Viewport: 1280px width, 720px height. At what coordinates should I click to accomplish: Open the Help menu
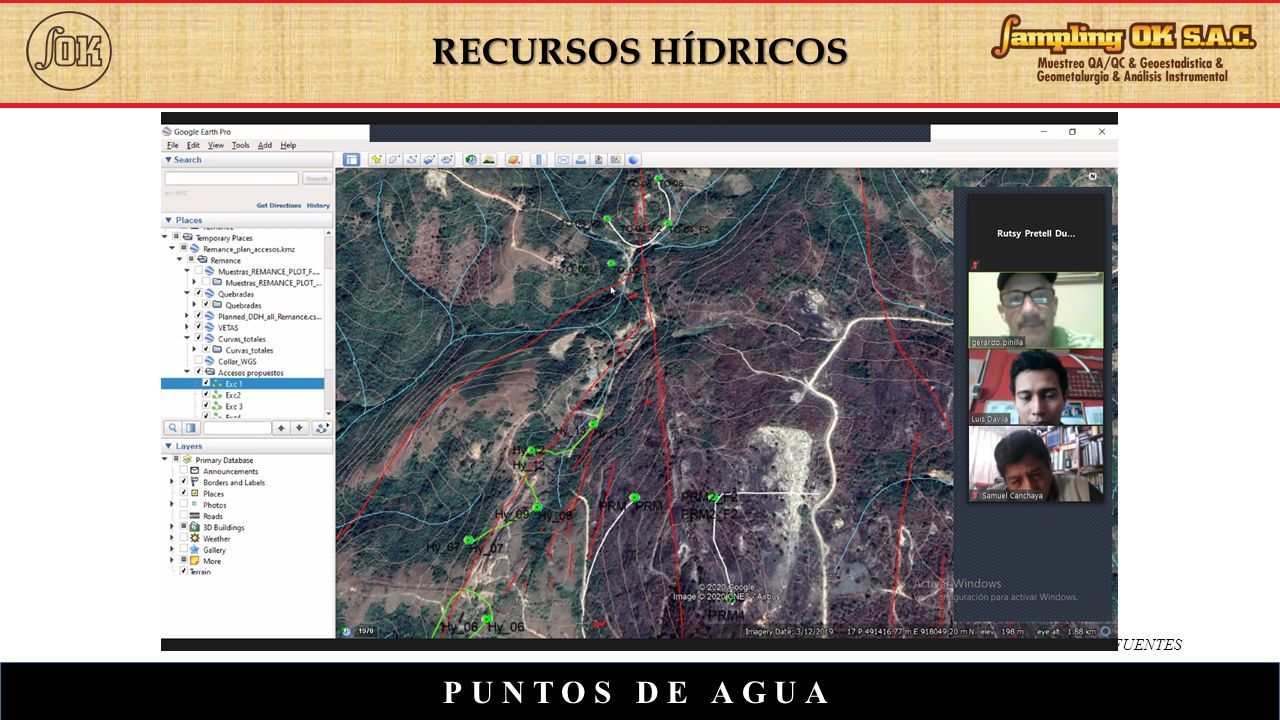(288, 145)
